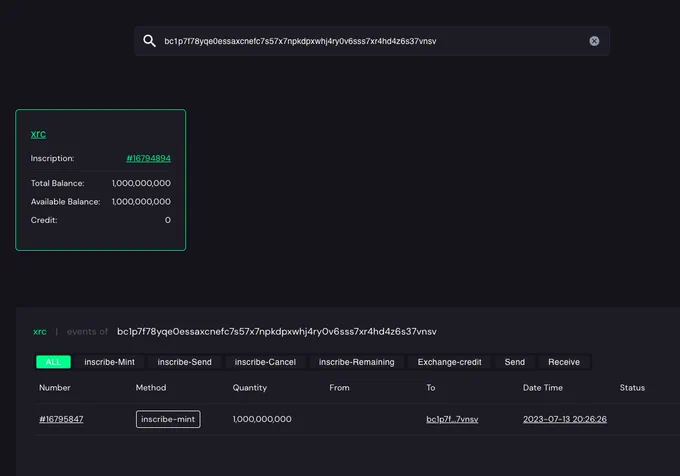Switch to the Receive filter tab
680x476 pixels.
564,362
